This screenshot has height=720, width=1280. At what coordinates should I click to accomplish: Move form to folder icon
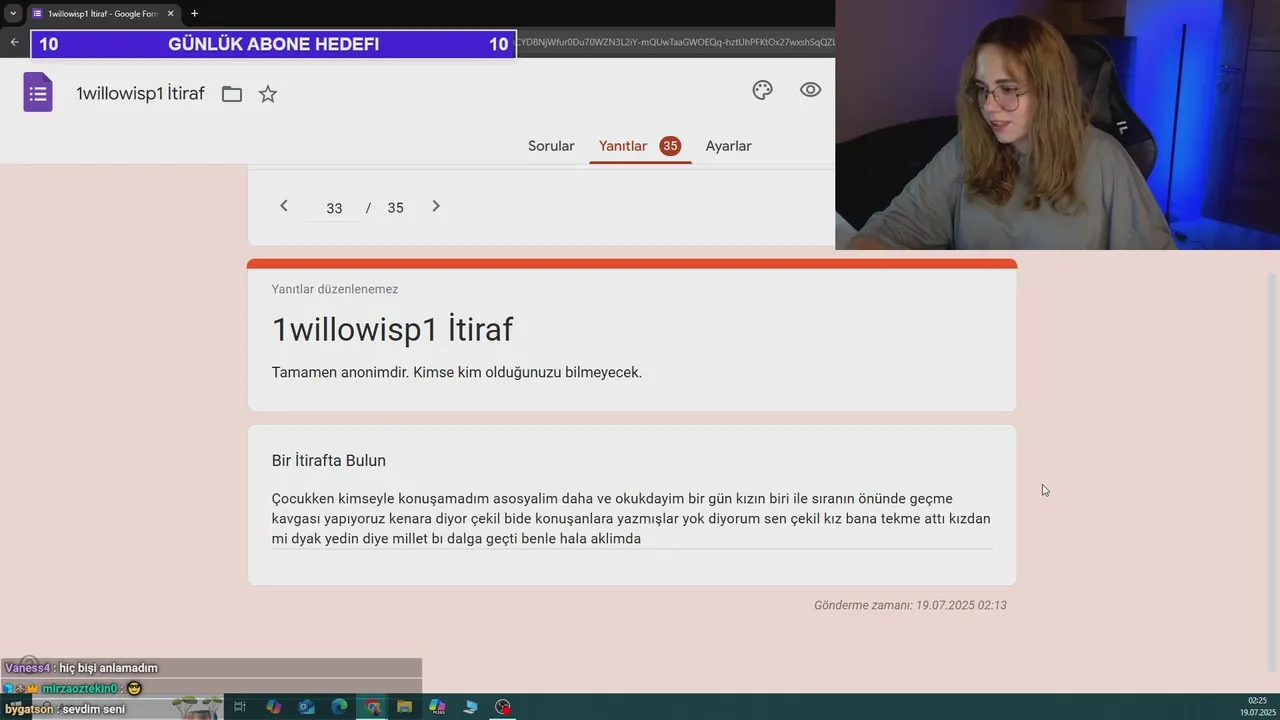[232, 94]
